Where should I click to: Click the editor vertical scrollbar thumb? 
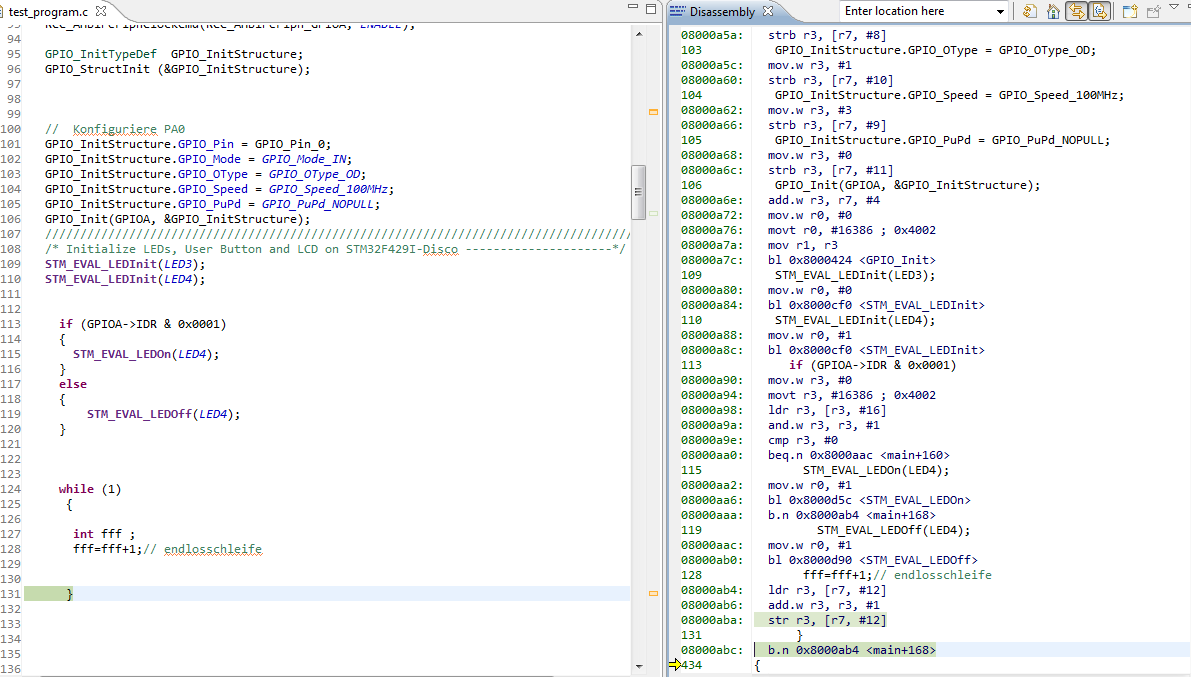coord(638,192)
